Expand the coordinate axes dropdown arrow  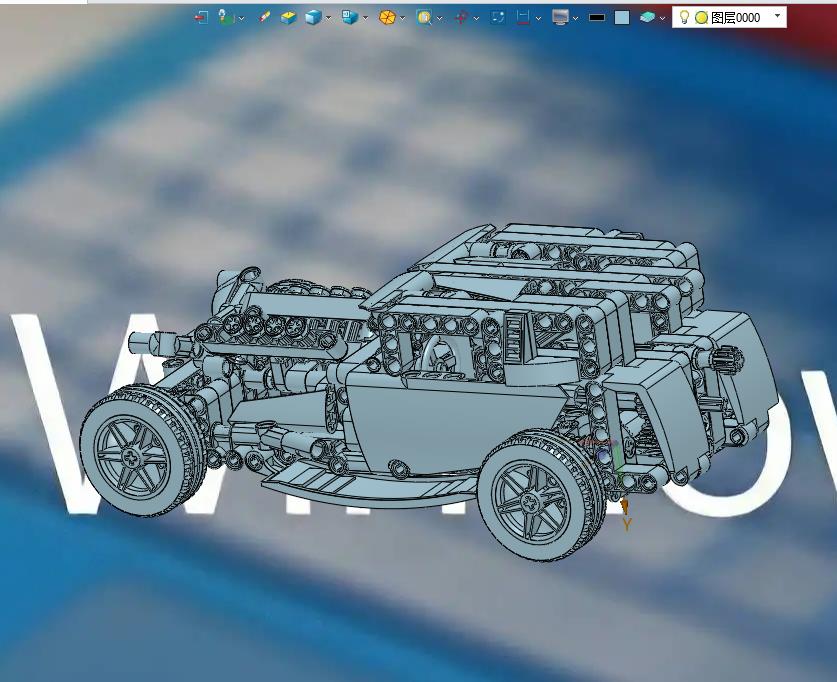pyautogui.click(x=476, y=18)
